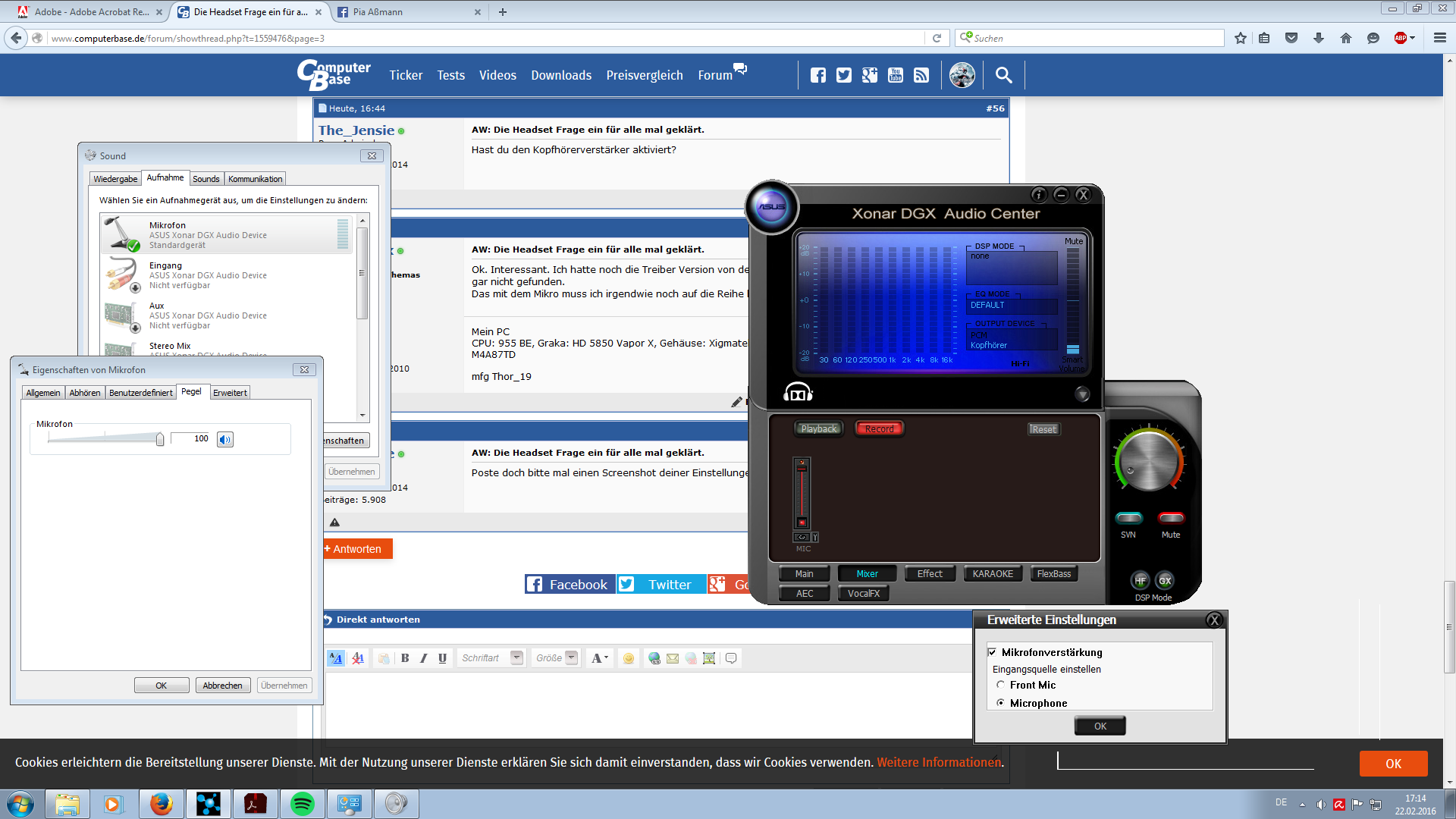This screenshot has height=819, width=1456.
Task: Mute the microphone speaker icon in Pegel
Action: tap(225, 439)
